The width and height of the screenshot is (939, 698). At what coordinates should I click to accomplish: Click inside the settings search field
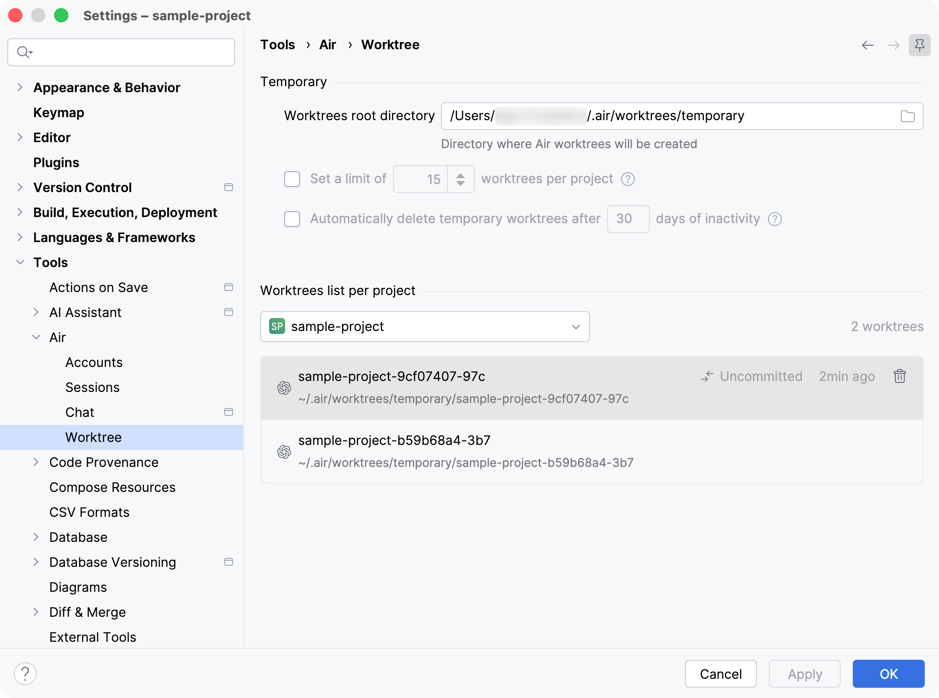121,52
